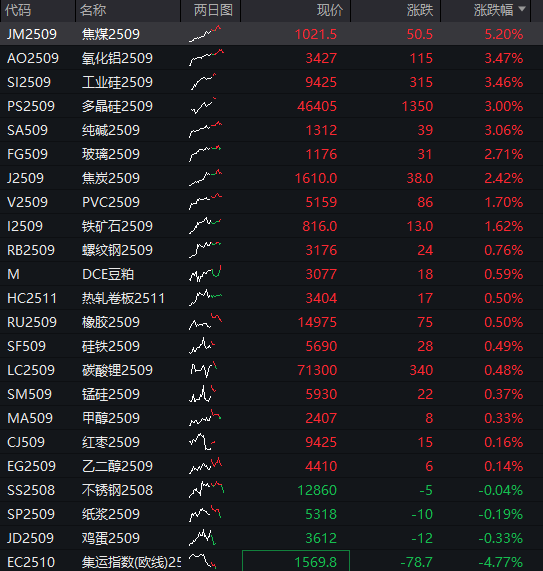Open the 氧化铝2509 two-day sparkline chart
This screenshot has height=571, width=543.
point(206,58)
